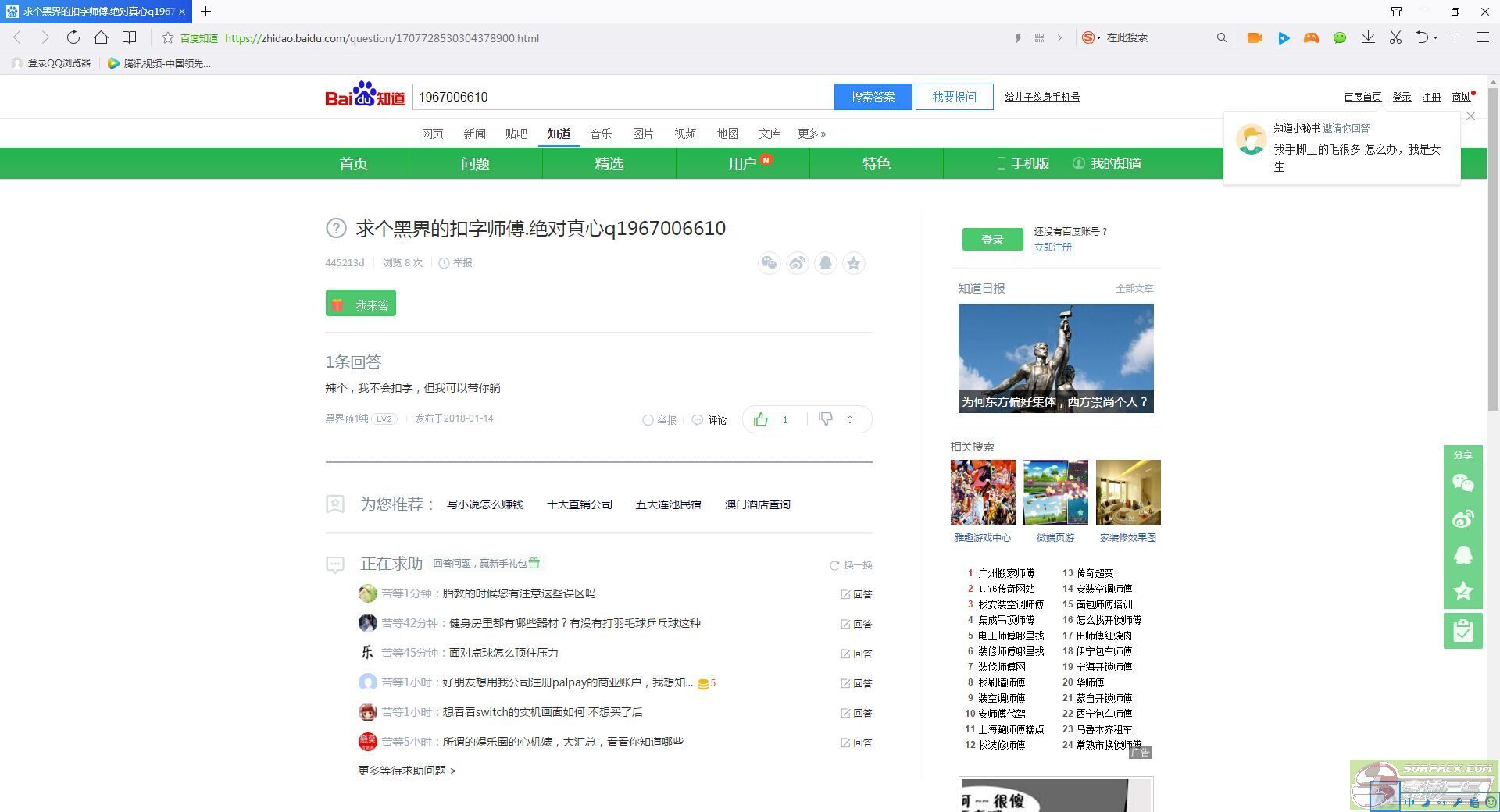Click the green 我来答 button
This screenshot has width=1500, height=812.
pyautogui.click(x=361, y=304)
